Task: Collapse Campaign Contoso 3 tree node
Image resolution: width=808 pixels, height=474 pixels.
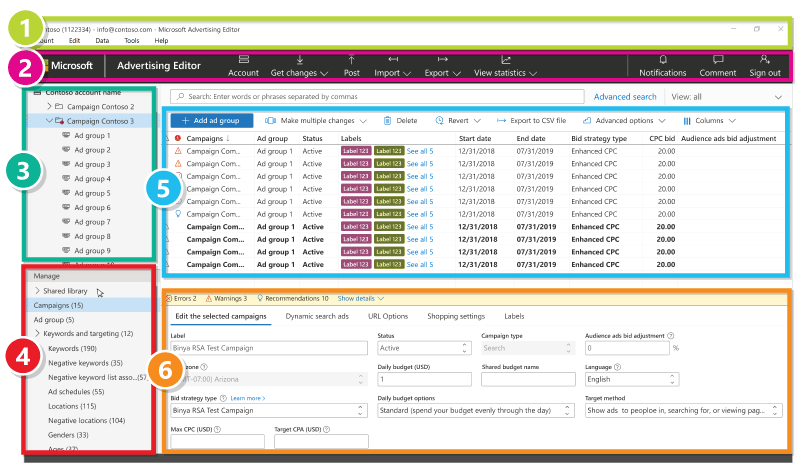Action: point(49,121)
